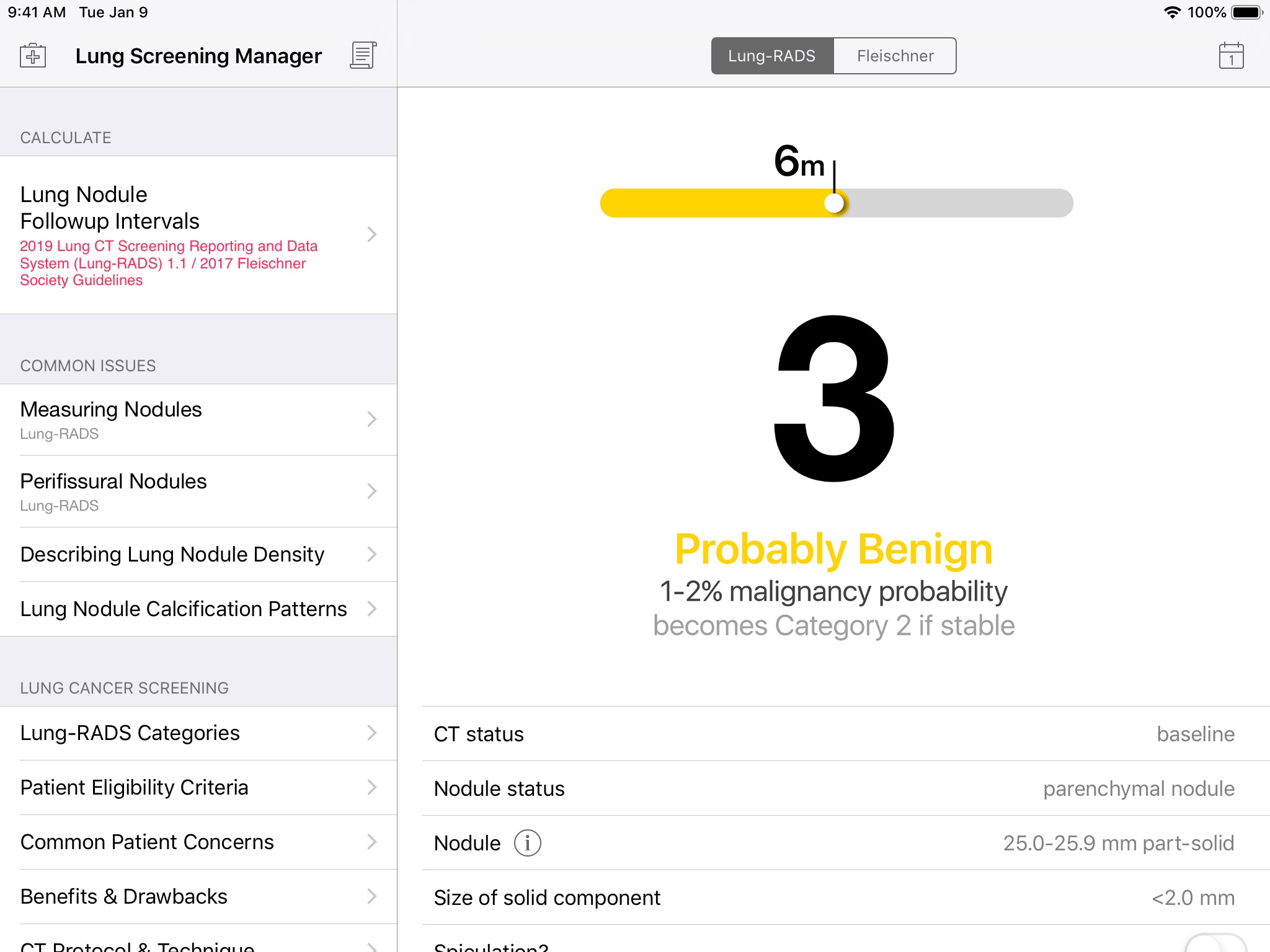Open Measuring Nodules entry
This screenshot has width=1270, height=952.
pos(198,420)
